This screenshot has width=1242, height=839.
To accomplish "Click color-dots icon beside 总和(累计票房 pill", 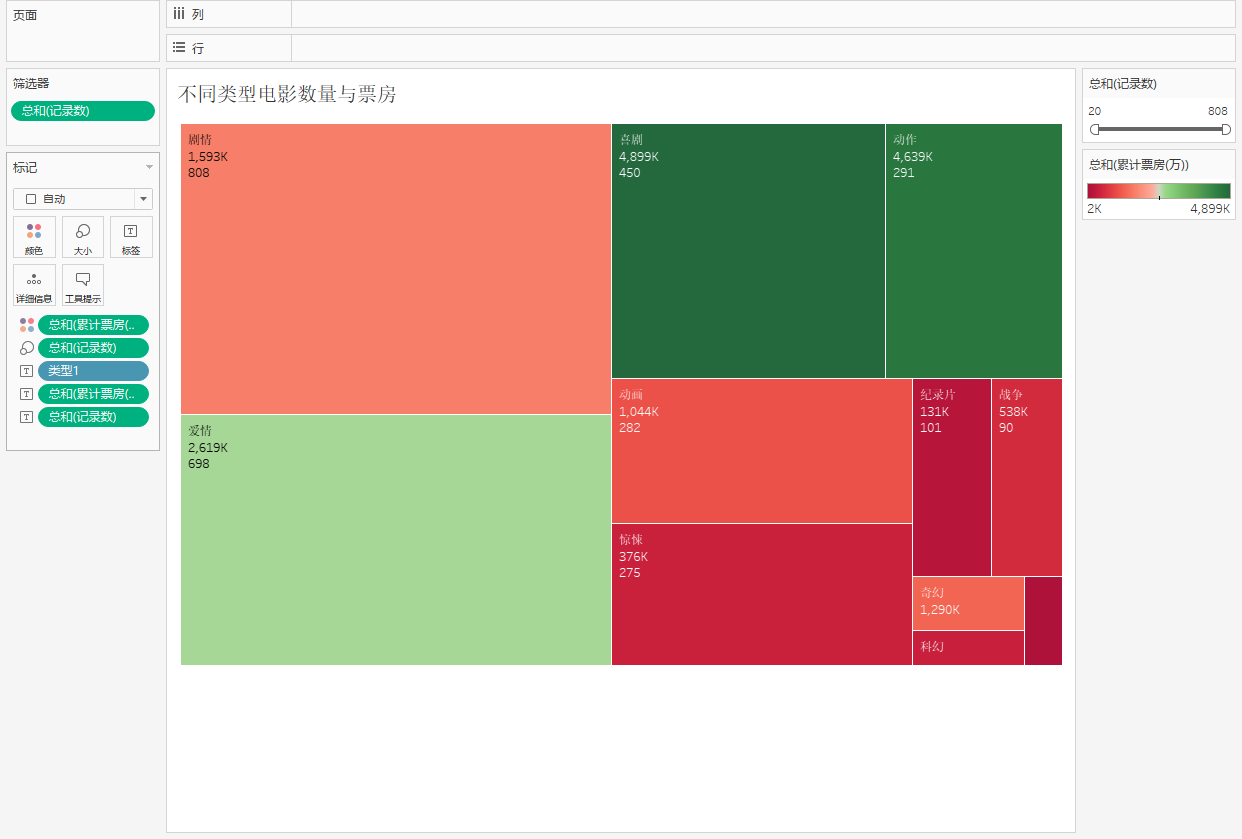I will 27,325.
